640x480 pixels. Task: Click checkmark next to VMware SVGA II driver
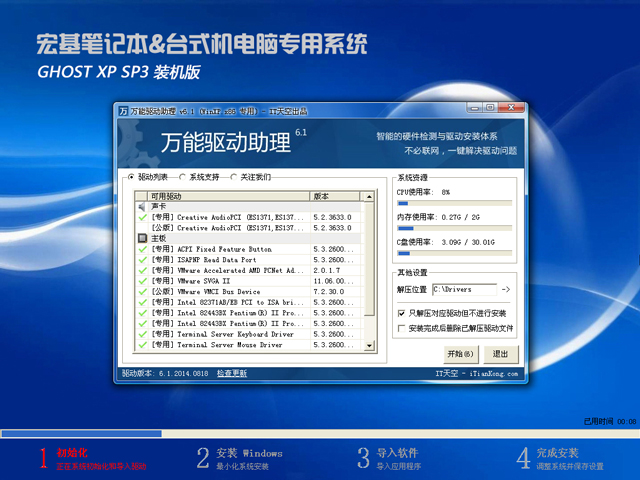pos(143,281)
